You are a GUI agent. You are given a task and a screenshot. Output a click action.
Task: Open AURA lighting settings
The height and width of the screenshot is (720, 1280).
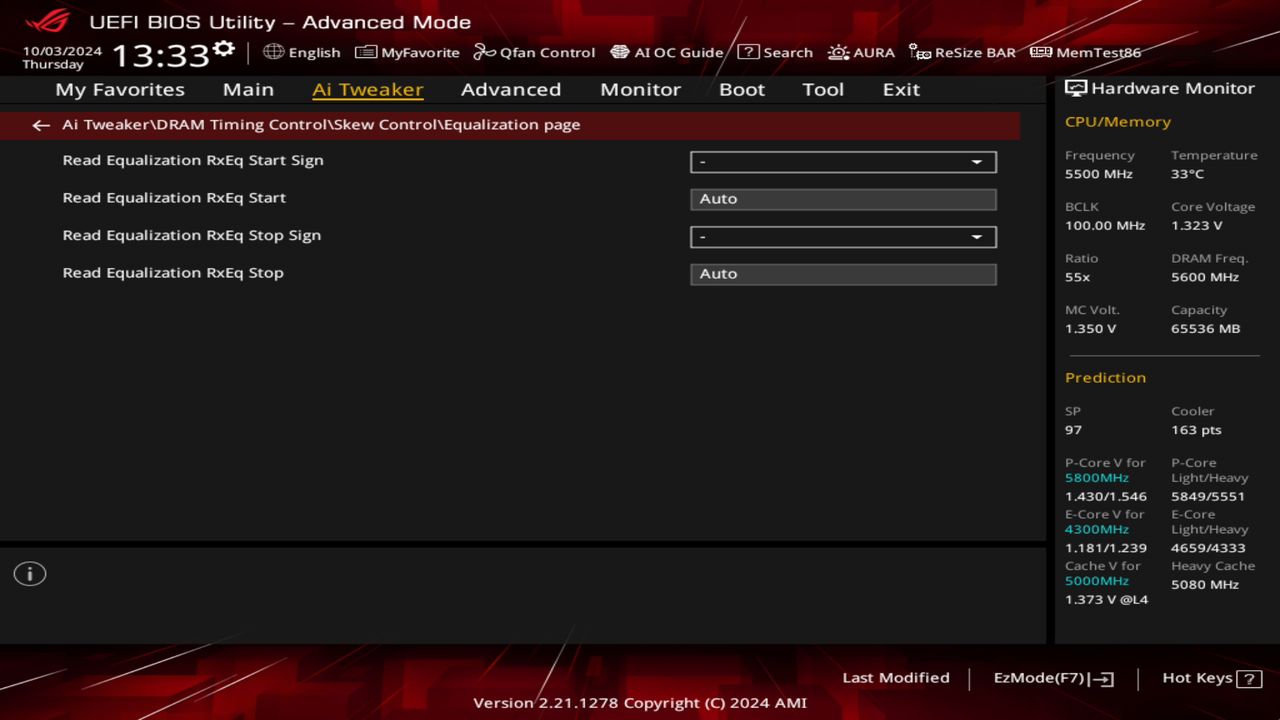tap(861, 52)
